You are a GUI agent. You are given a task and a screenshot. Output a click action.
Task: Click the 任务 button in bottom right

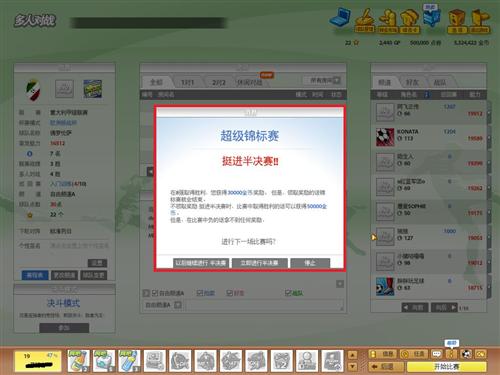[415, 354]
